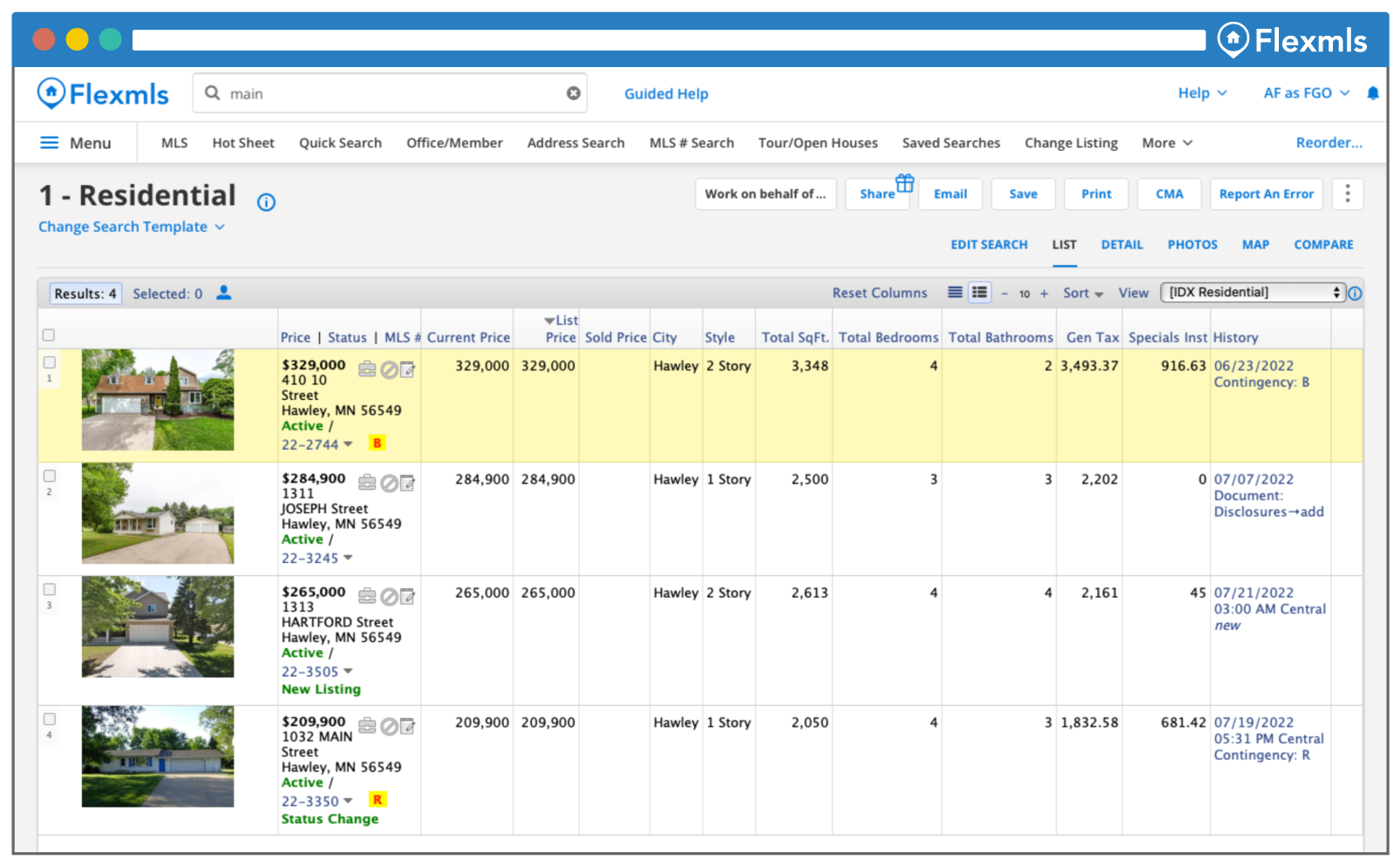The image size is (1400, 867).
Task: Expand the Change Search Template dropdown
Action: (132, 227)
